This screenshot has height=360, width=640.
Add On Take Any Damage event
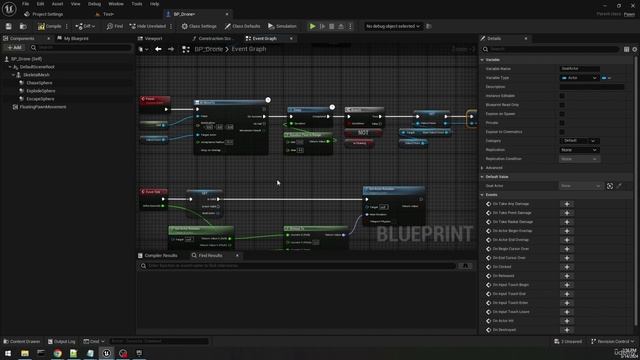click(x=567, y=204)
